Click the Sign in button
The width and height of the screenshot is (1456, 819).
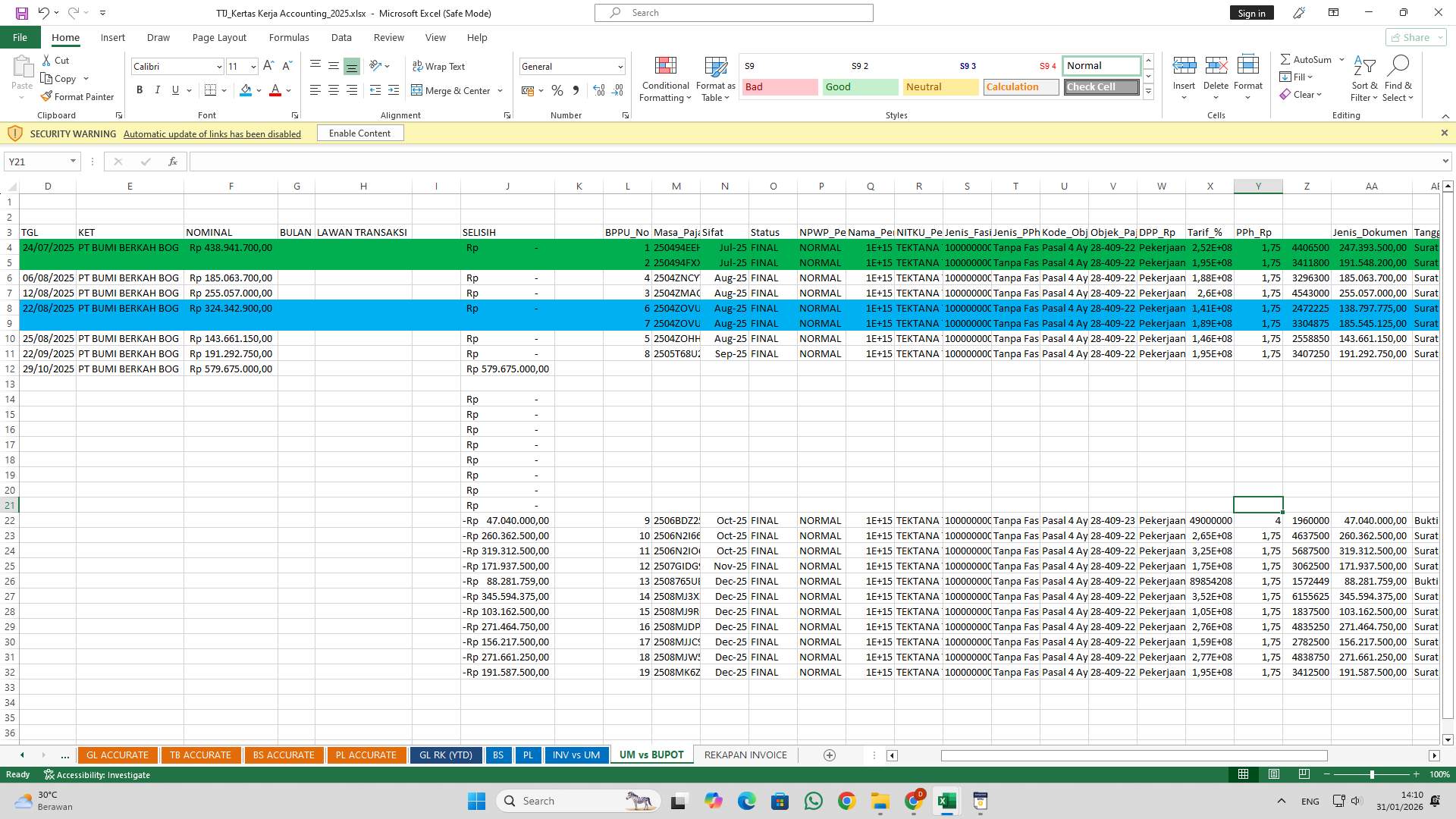[1250, 12]
